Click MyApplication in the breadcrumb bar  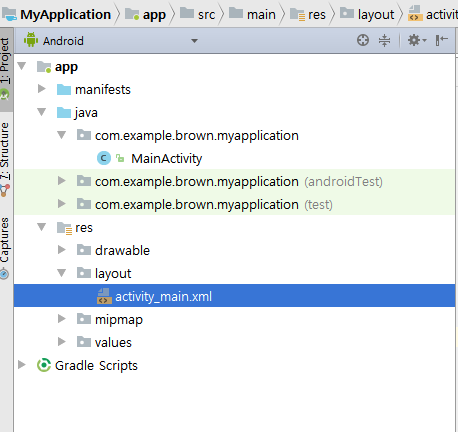point(56,15)
